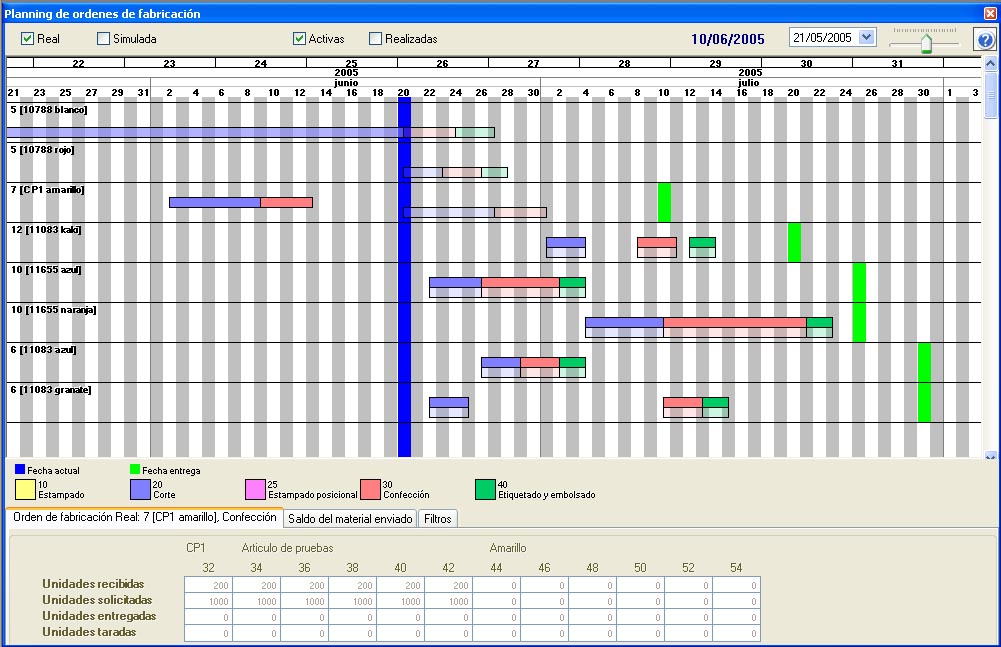The height and width of the screenshot is (647, 1001).
Task: Click the blue Corte legend swatch
Action: [x=140, y=489]
